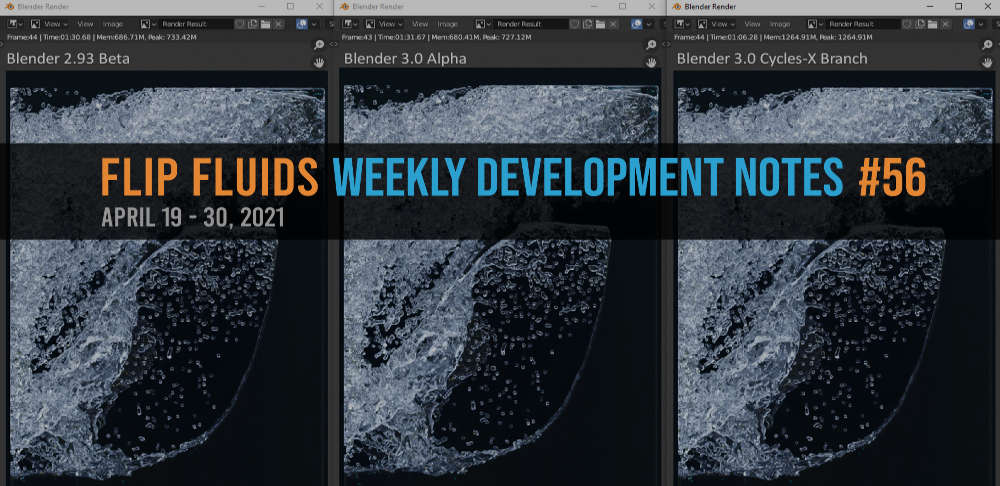This screenshot has height=486, width=1000.
Task: Expand gizmo options arrow in 3.0 Alpha window
Action: (x=648, y=24)
